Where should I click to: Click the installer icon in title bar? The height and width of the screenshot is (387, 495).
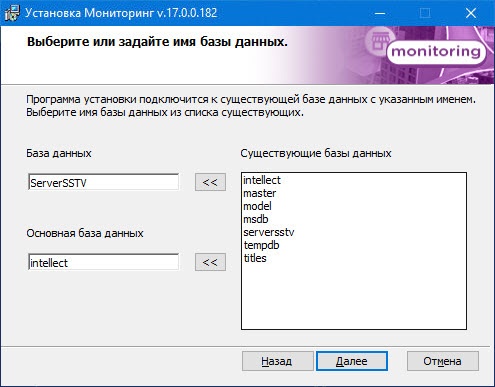click(x=12, y=13)
